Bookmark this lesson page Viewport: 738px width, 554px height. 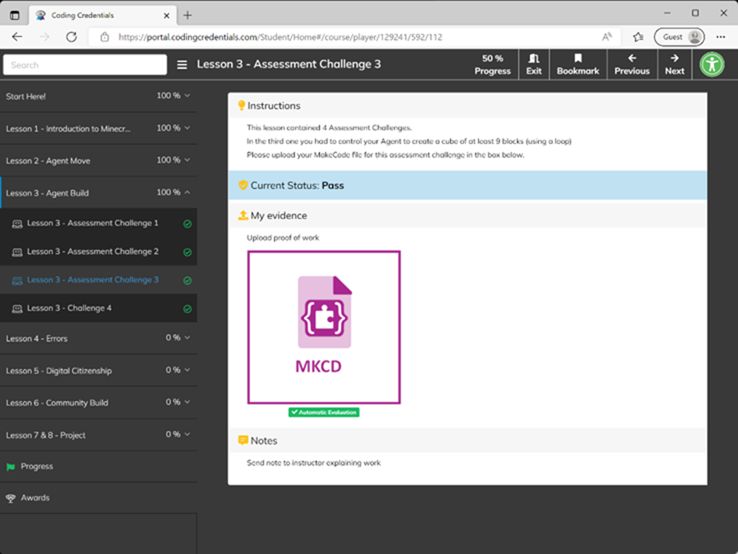pos(578,64)
